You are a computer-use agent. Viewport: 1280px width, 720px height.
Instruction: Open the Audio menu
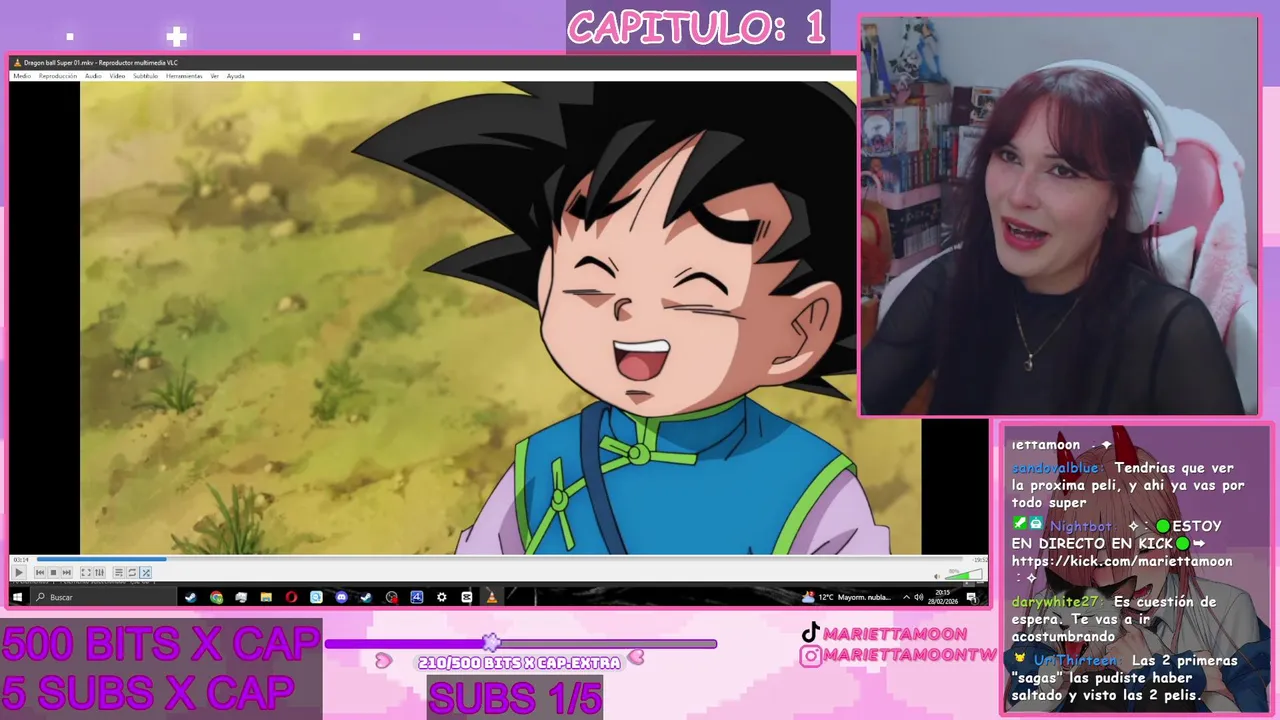click(x=93, y=76)
